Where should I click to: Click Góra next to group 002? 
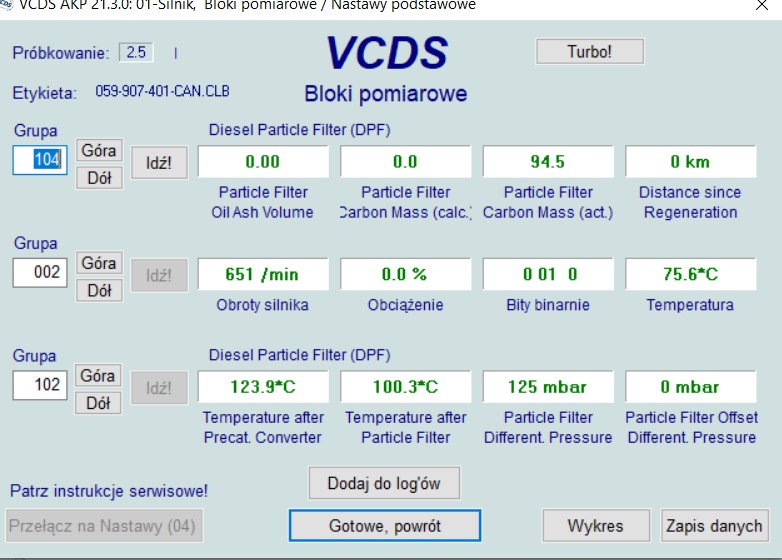(x=99, y=263)
